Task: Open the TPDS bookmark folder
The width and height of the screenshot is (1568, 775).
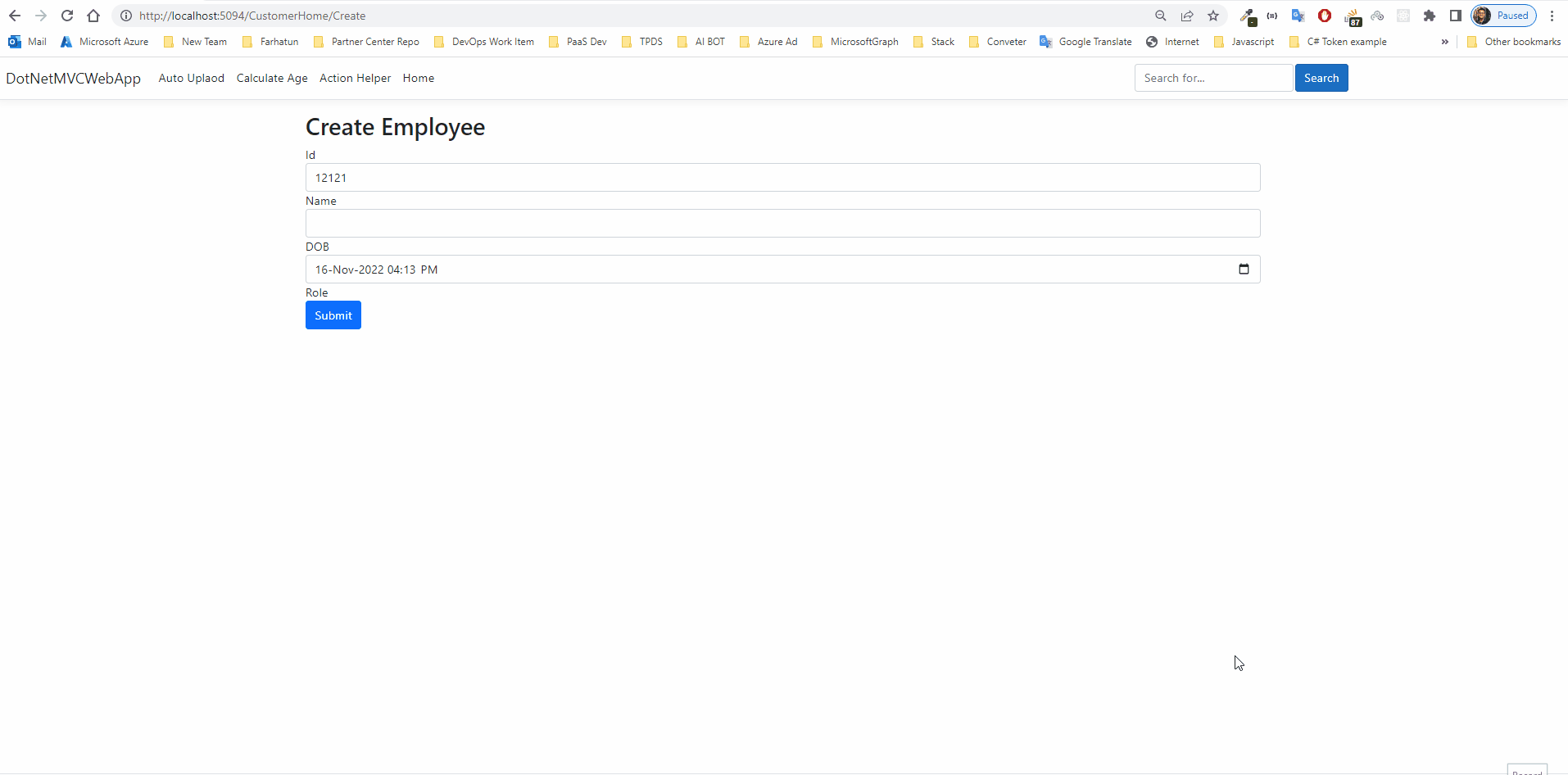Action: click(x=642, y=42)
